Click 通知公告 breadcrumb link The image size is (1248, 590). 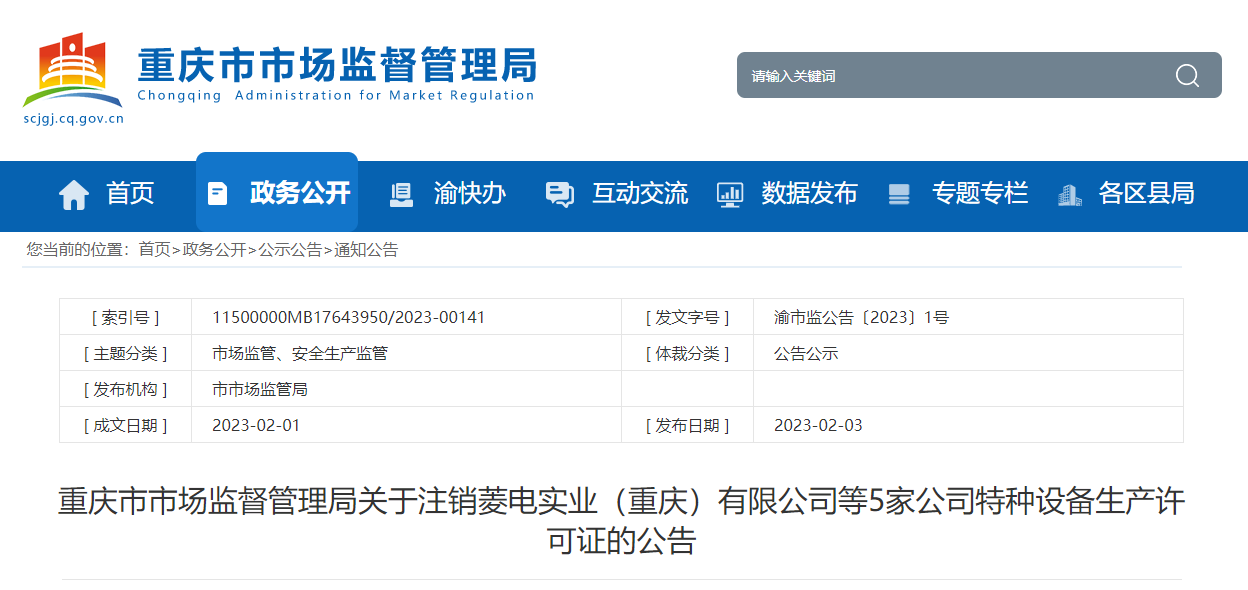[x=366, y=250]
